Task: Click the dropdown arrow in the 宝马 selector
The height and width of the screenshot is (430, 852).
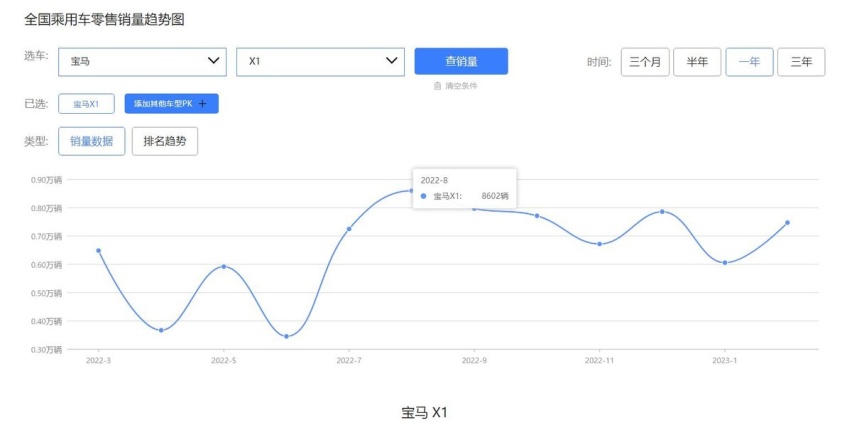Action: (214, 60)
